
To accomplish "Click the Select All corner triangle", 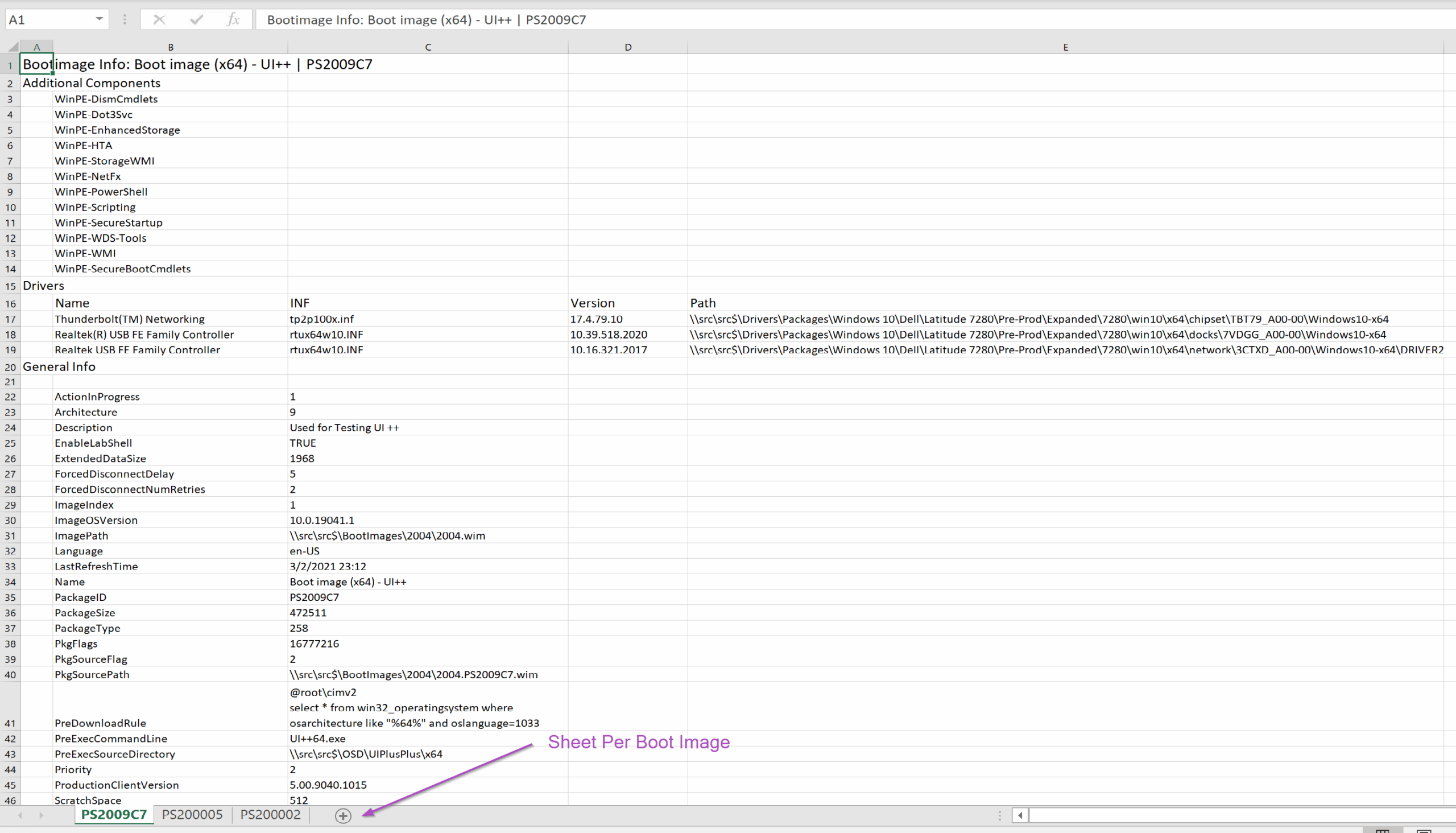I will click(x=11, y=47).
